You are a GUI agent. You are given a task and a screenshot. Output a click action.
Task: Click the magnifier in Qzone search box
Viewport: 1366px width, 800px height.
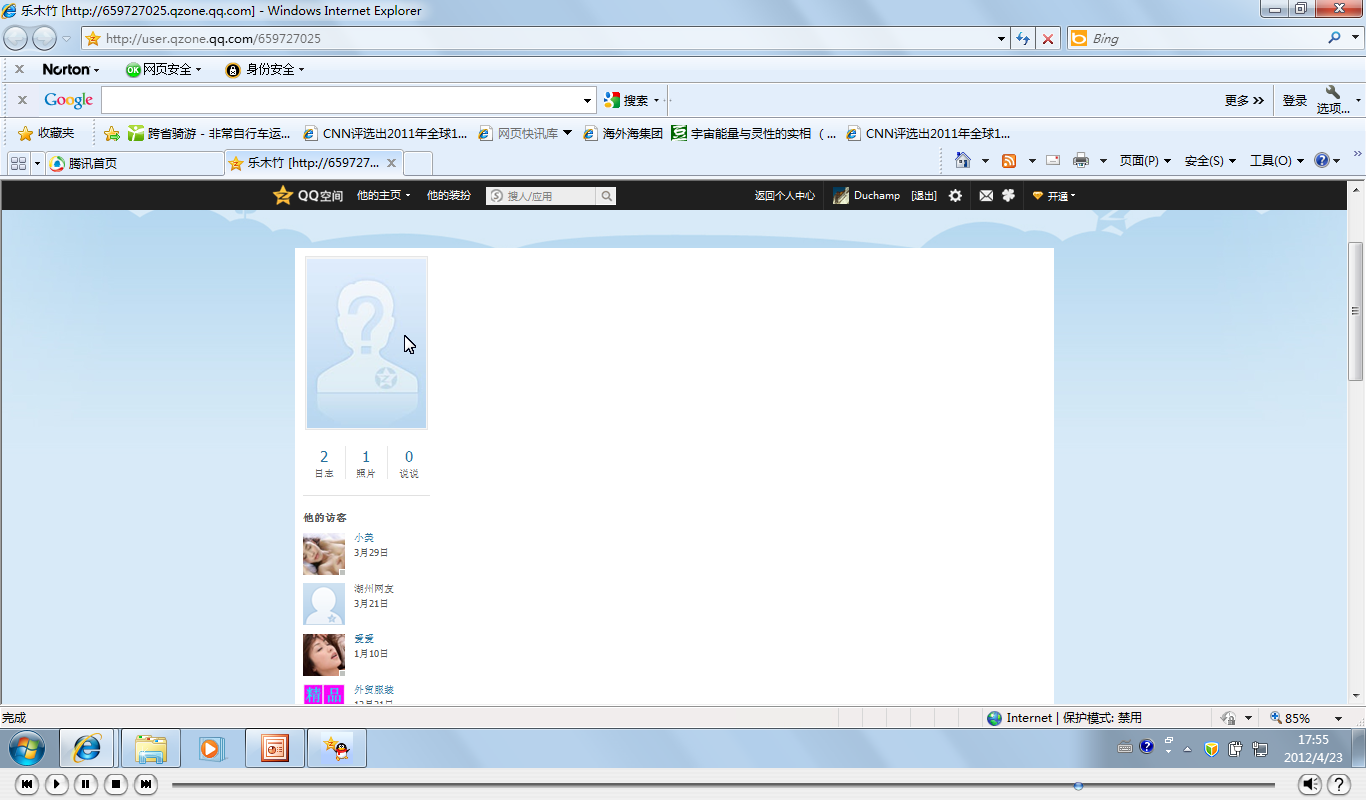point(606,196)
